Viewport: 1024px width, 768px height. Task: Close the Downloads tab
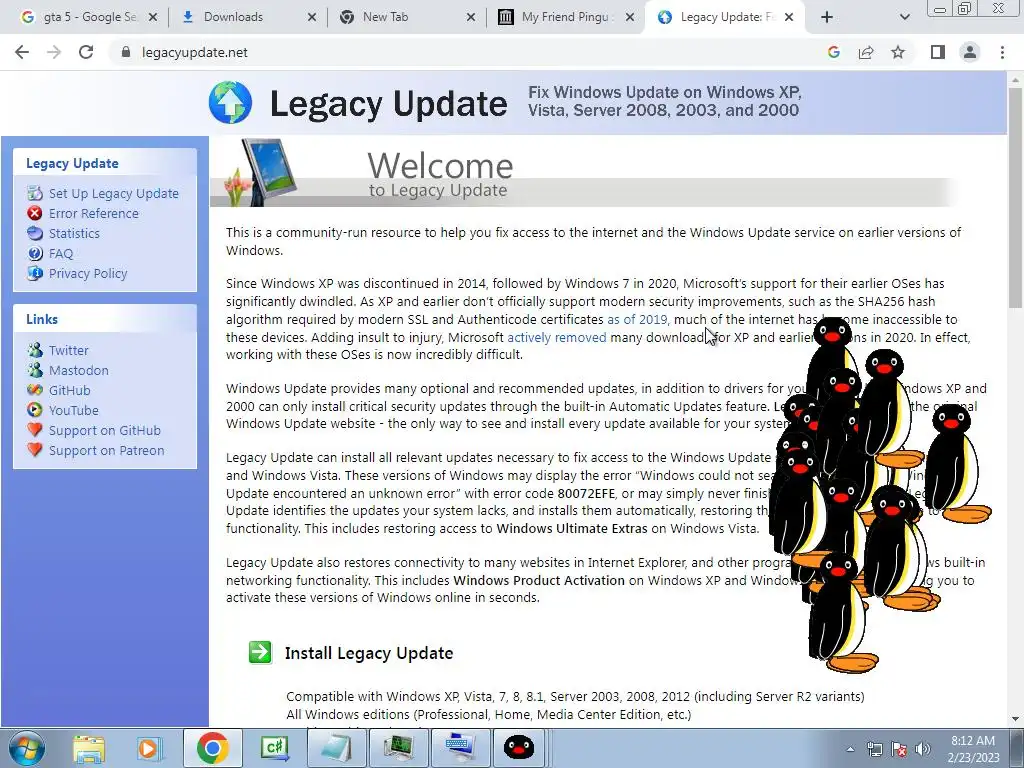312,18
